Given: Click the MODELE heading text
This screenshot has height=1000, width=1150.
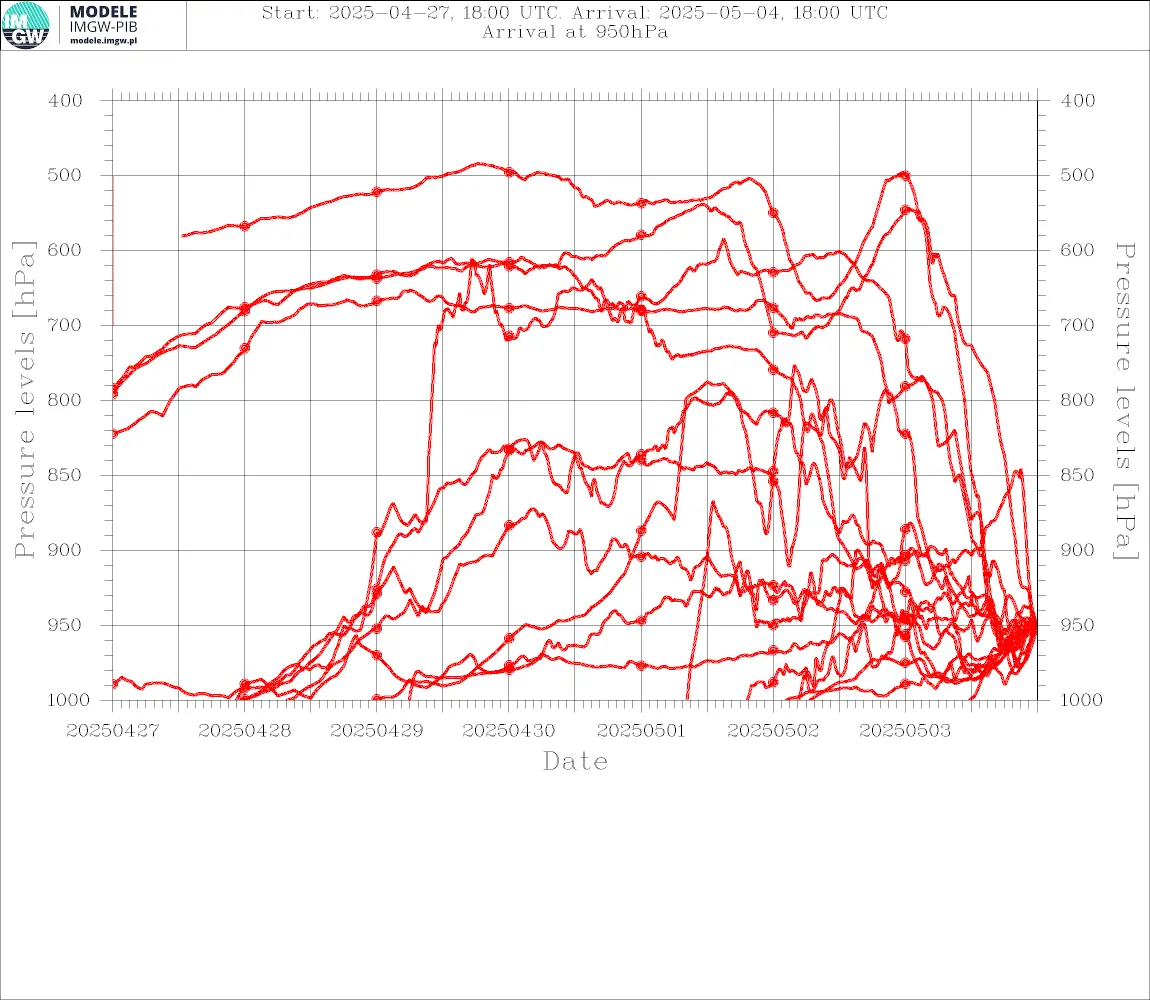Looking at the screenshot, I should tap(103, 12).
